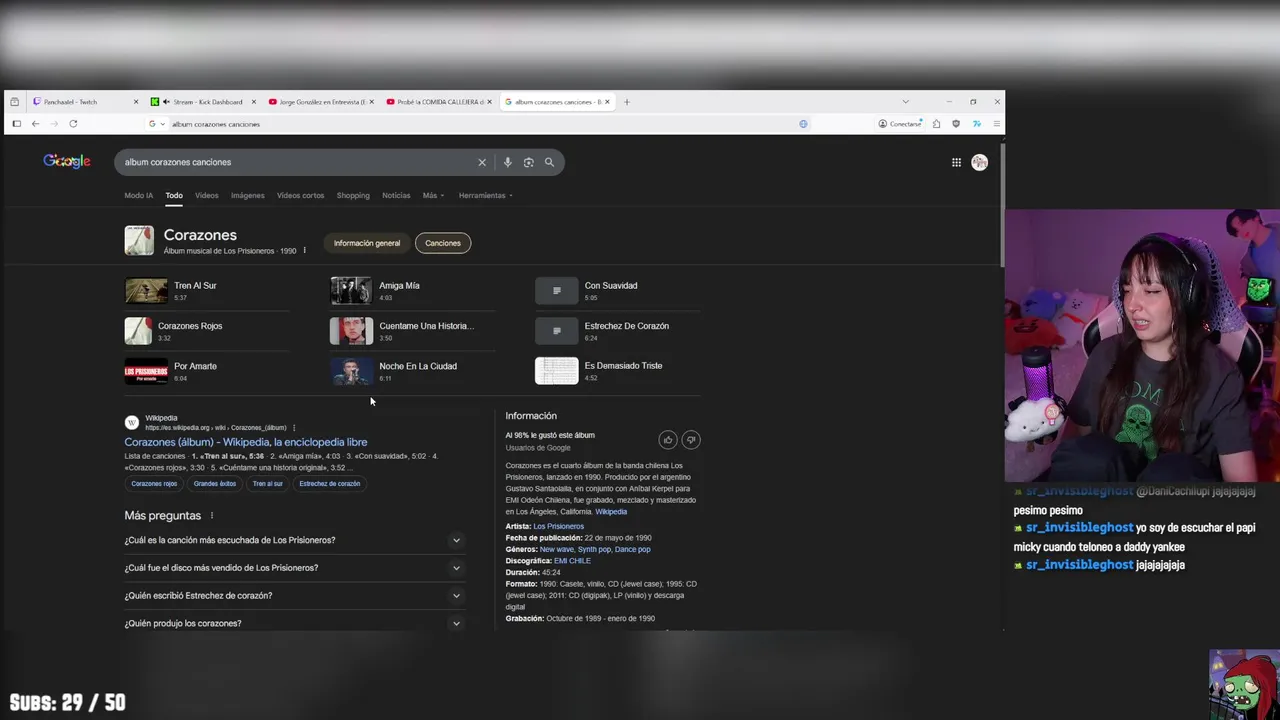Go back to the previous page
Screen dimensions: 1280x720
point(35,124)
